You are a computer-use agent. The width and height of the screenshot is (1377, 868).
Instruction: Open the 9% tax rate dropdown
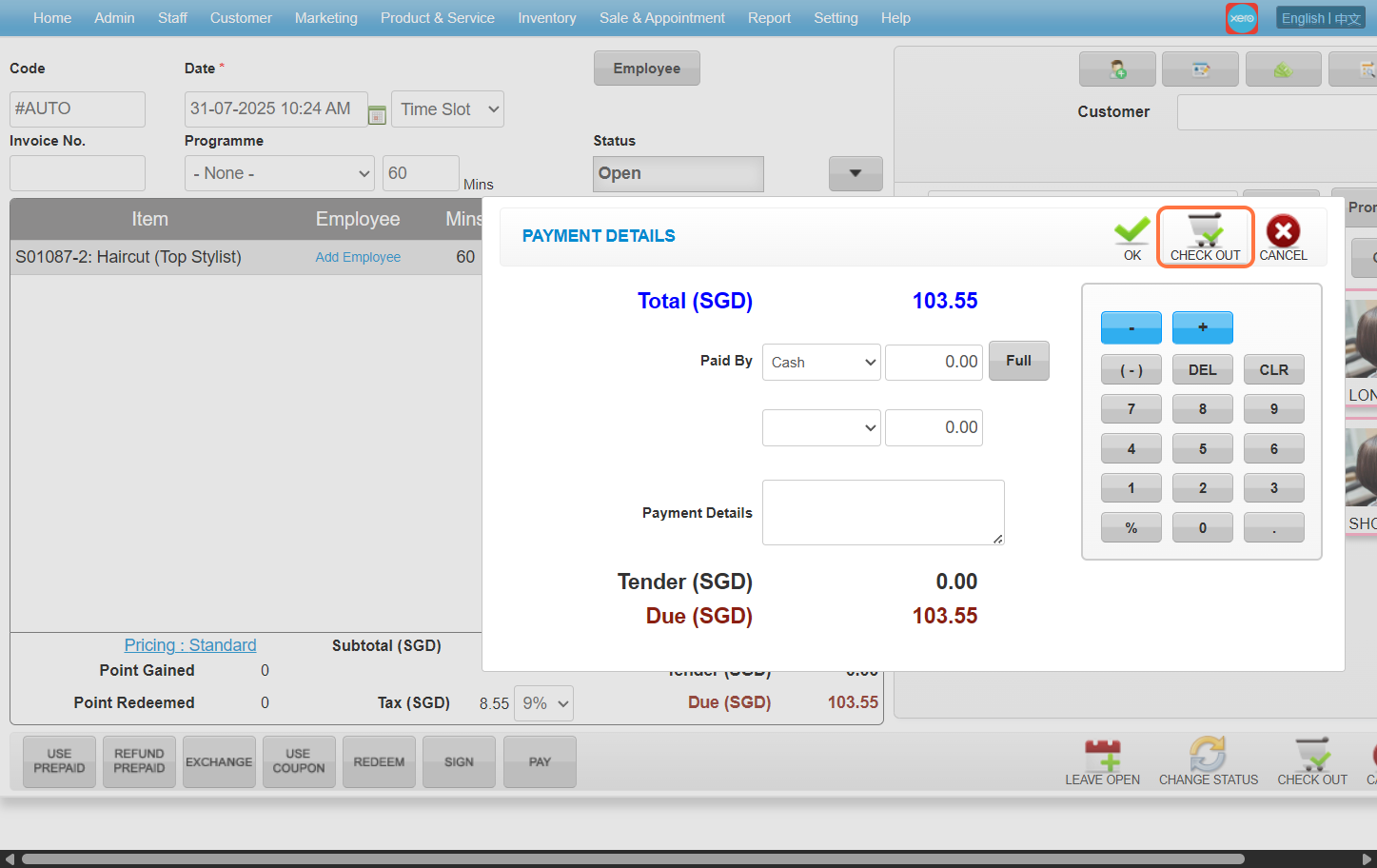click(543, 703)
